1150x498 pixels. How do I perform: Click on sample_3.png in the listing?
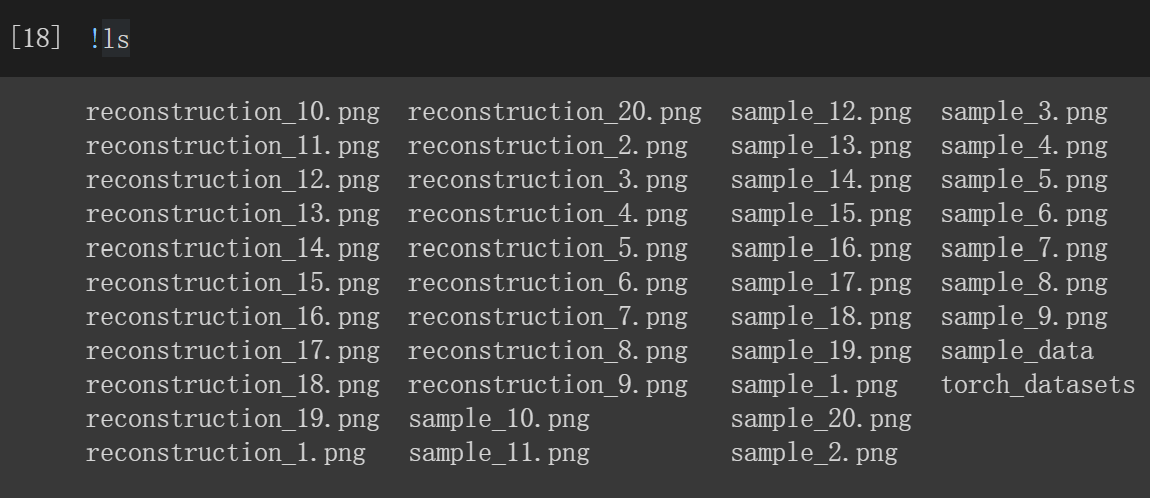pyautogui.click(x=1024, y=112)
